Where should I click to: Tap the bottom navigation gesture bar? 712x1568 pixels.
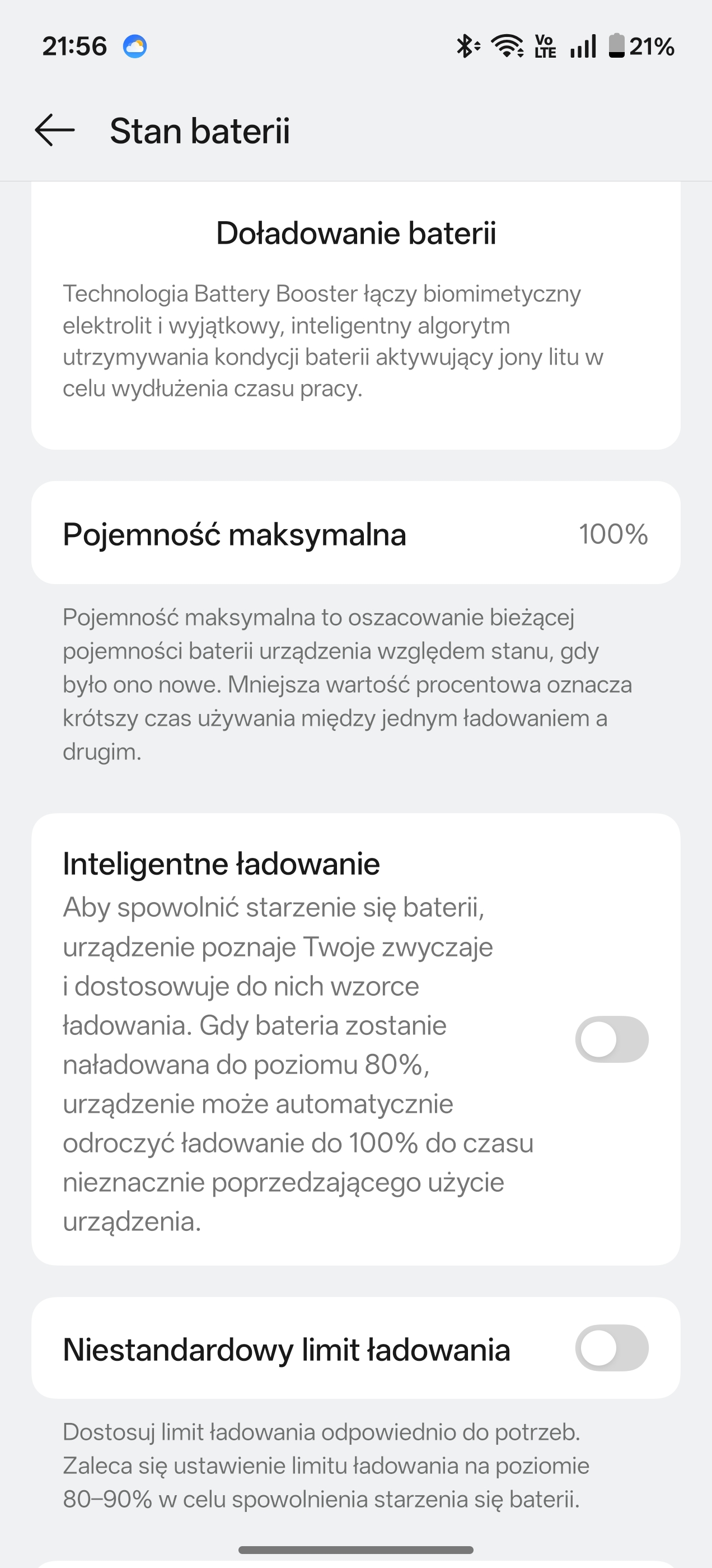[356, 1550]
